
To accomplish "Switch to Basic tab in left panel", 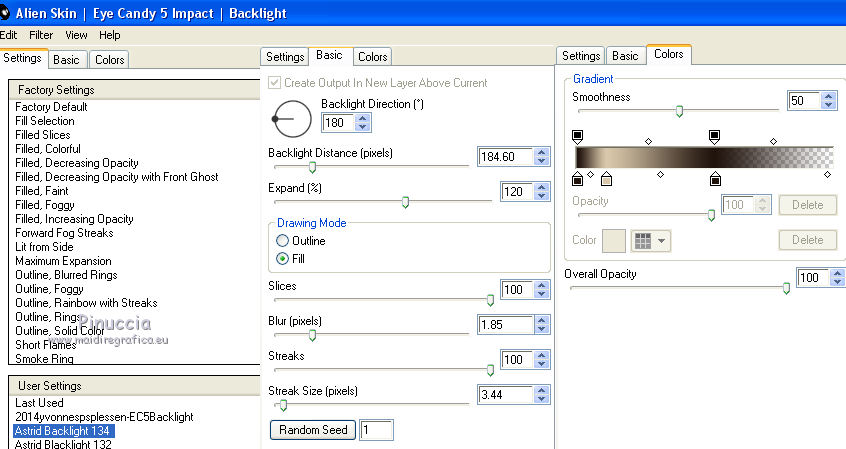I will coord(66,59).
